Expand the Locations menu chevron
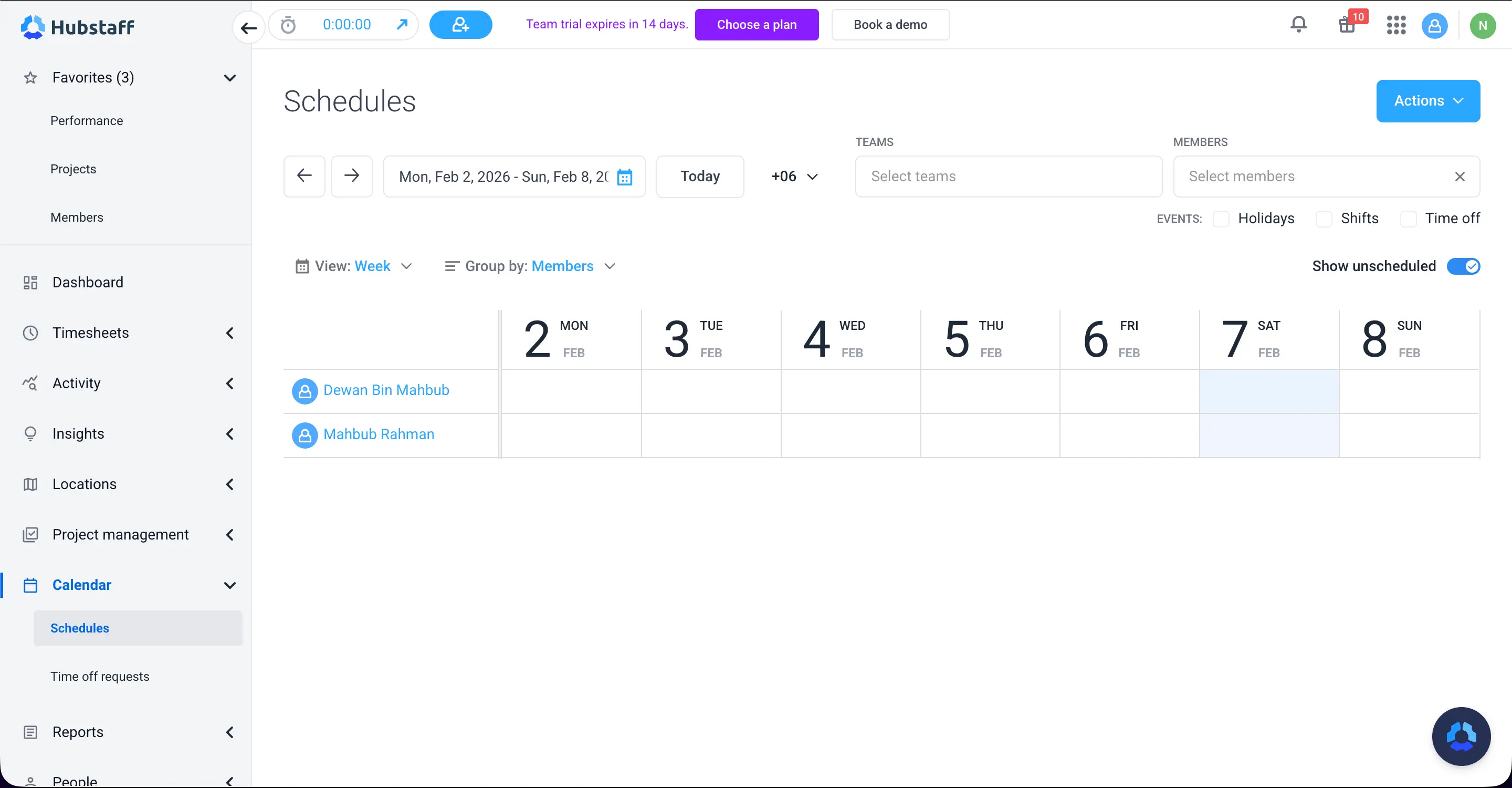 230,484
